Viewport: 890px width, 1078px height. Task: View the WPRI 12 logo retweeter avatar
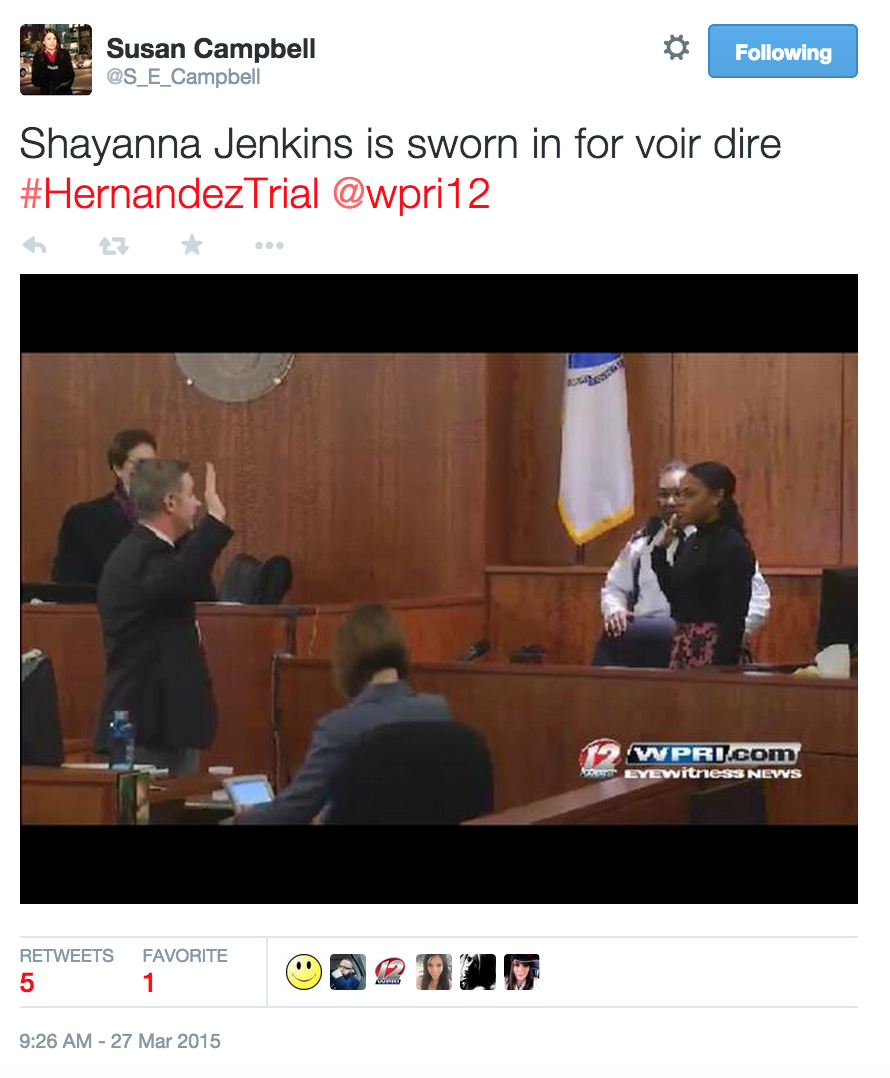point(390,972)
